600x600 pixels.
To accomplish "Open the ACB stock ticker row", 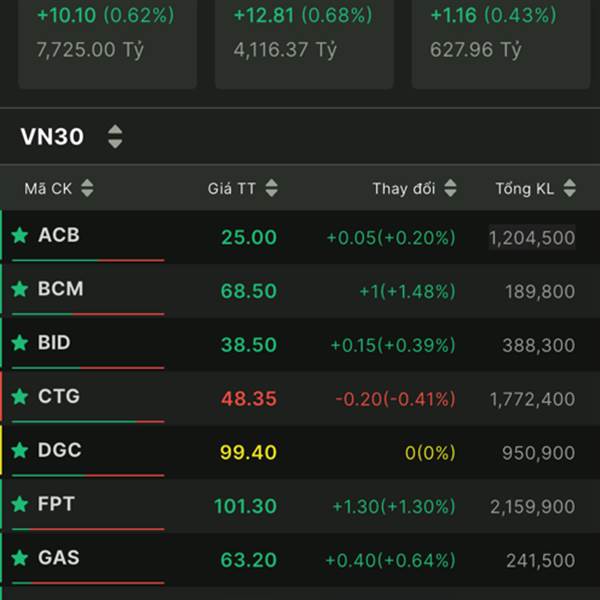I will pos(58,236).
